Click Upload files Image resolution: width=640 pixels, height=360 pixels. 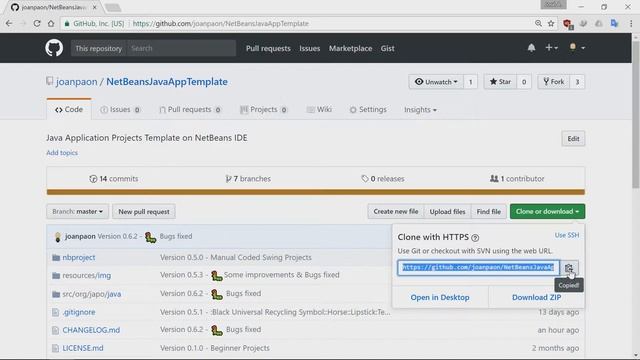tap(447, 211)
